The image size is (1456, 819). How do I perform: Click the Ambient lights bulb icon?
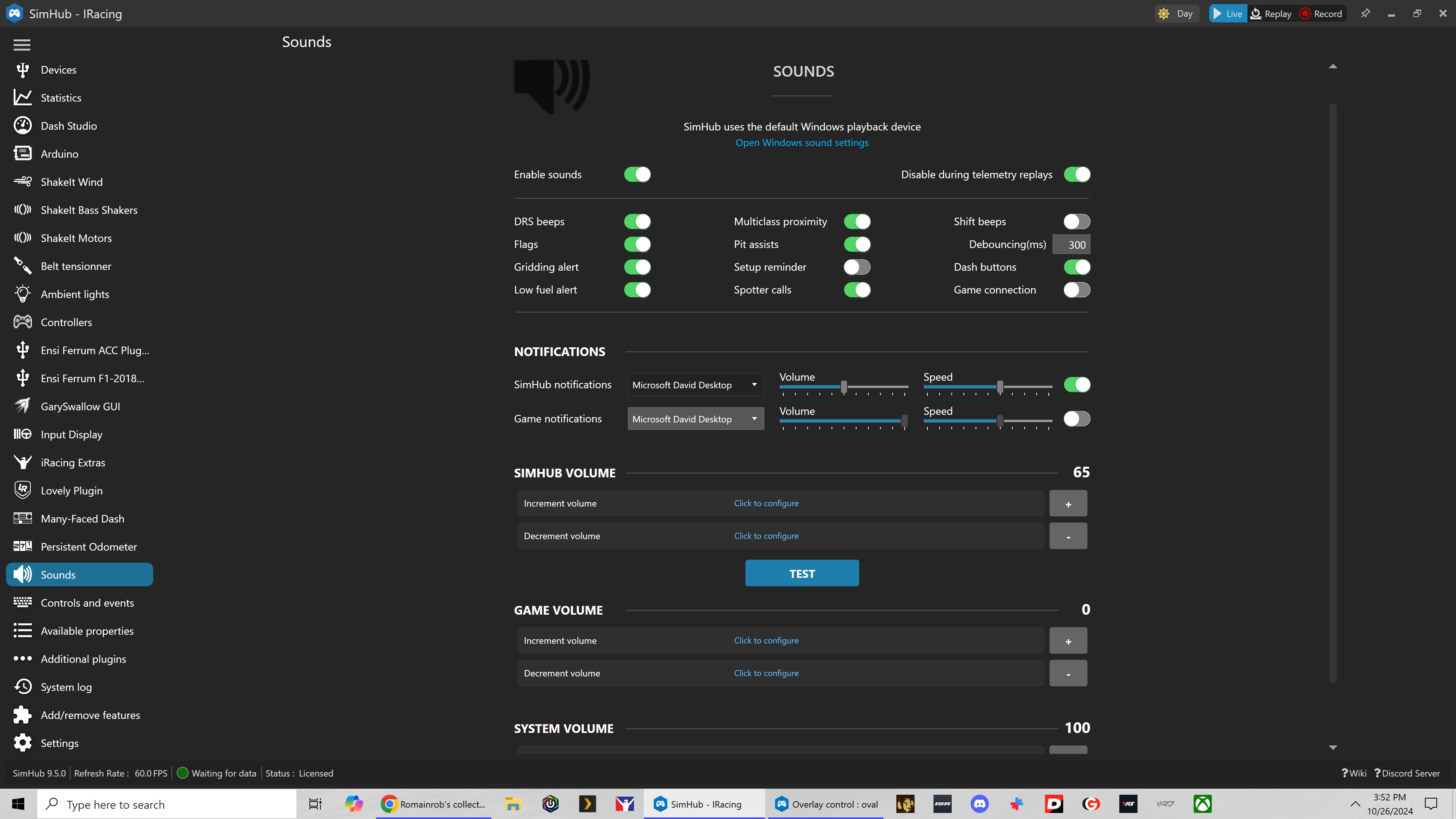click(23, 294)
